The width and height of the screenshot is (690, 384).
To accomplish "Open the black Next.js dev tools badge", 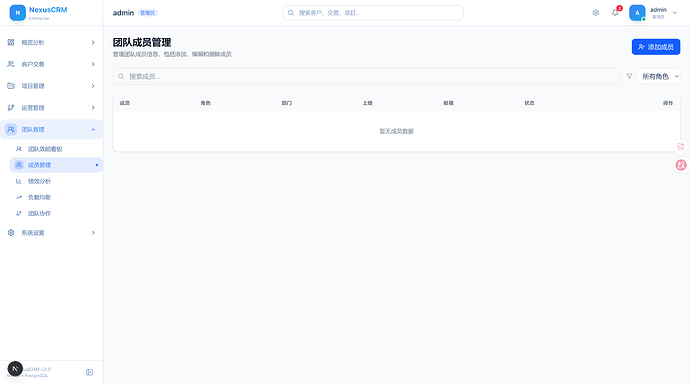I will 15,369.
